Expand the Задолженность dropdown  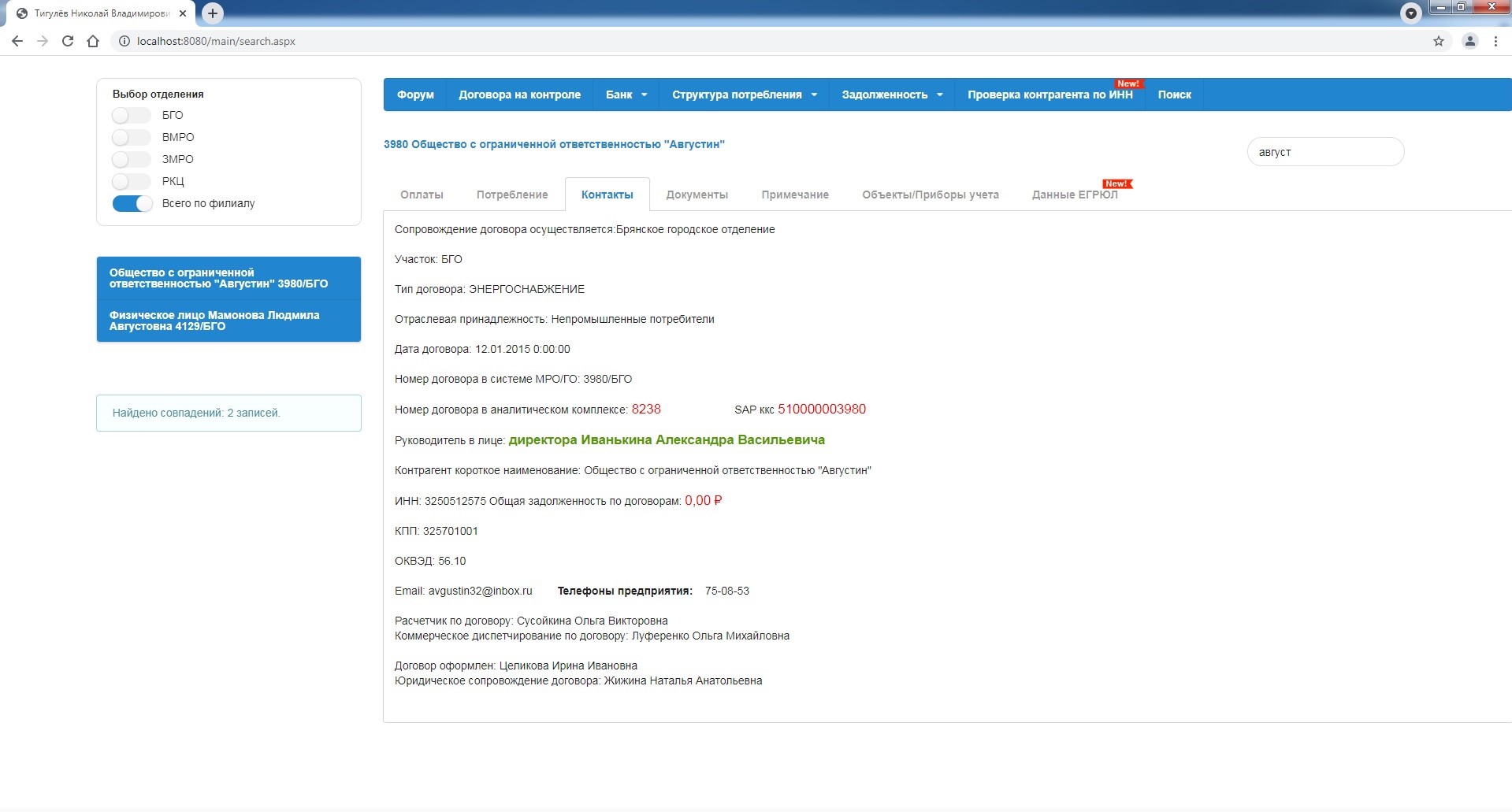tap(891, 95)
